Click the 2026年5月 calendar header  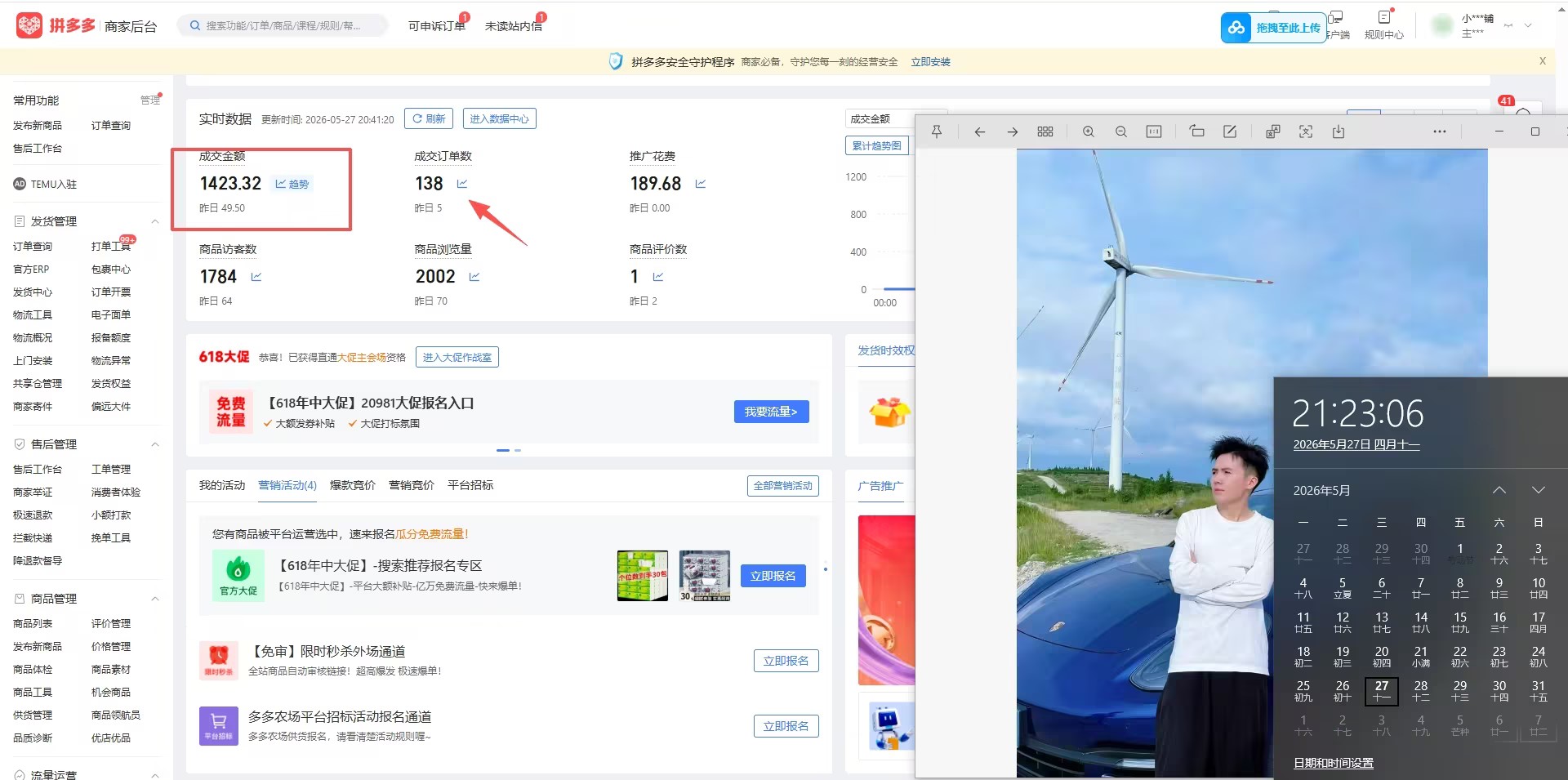tap(1321, 490)
